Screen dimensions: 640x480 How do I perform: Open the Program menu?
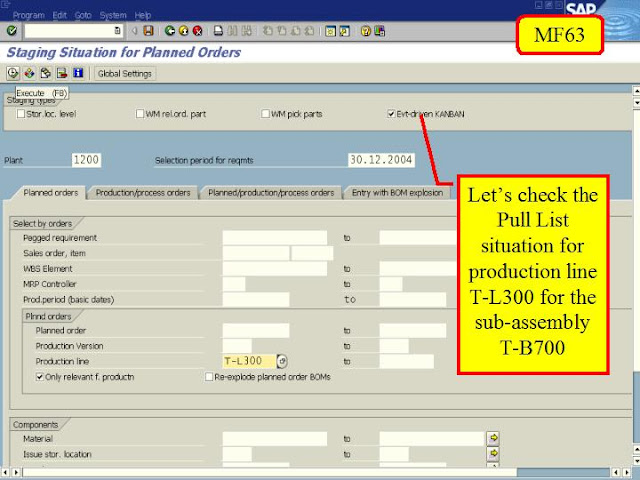pos(29,16)
